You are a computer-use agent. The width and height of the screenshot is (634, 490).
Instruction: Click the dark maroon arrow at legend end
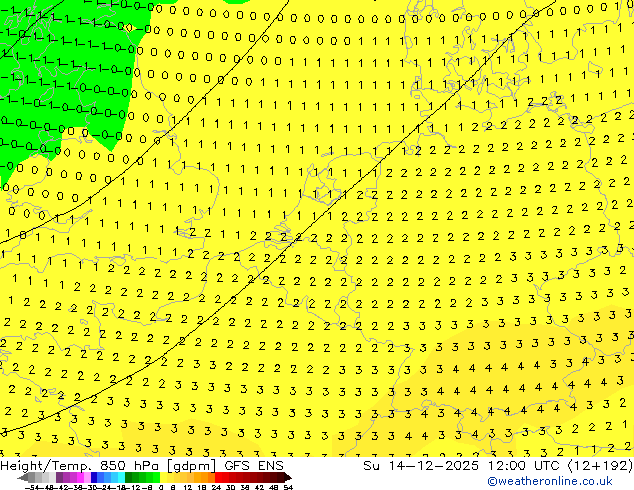coord(287,477)
